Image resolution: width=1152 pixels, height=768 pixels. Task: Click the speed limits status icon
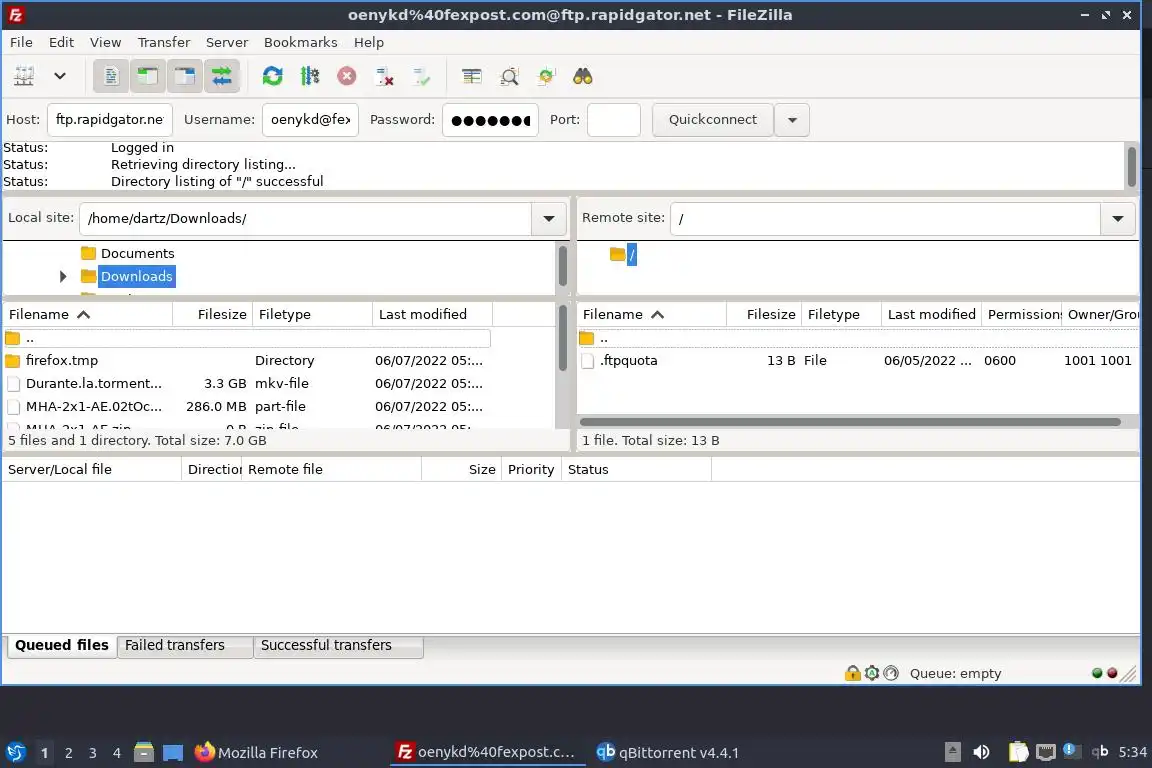(891, 673)
